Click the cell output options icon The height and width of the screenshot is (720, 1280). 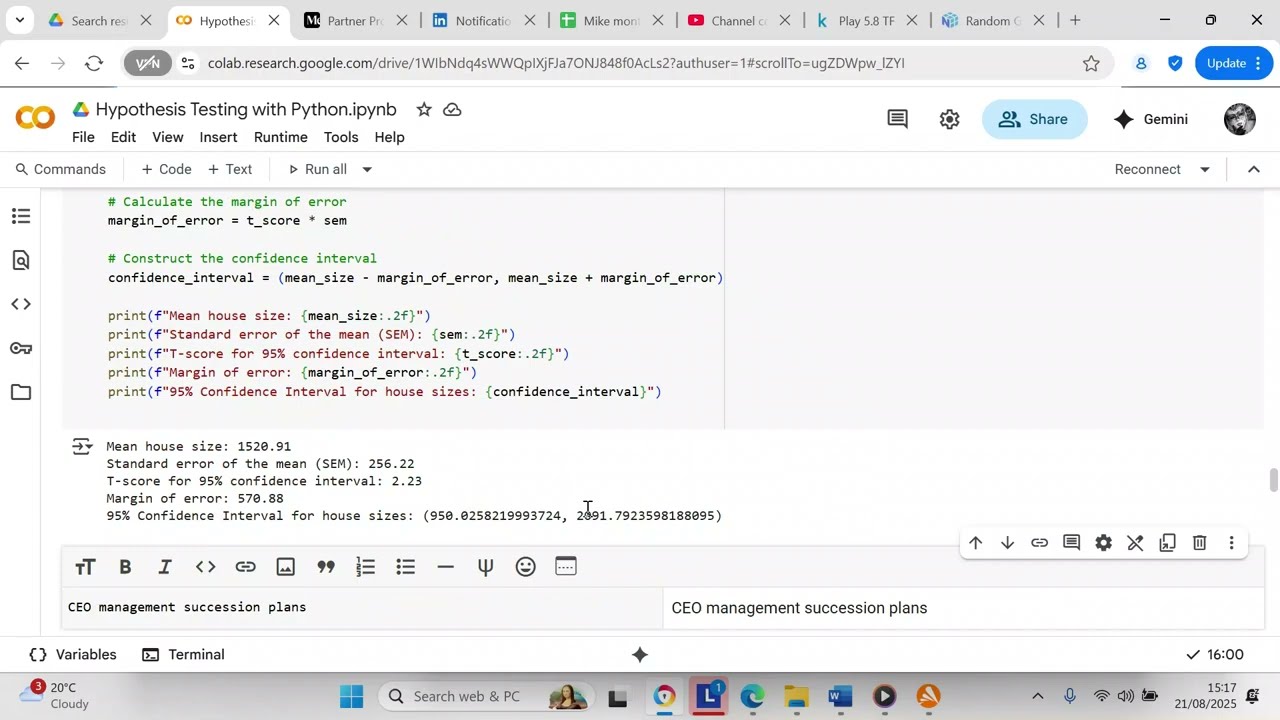[82, 447]
